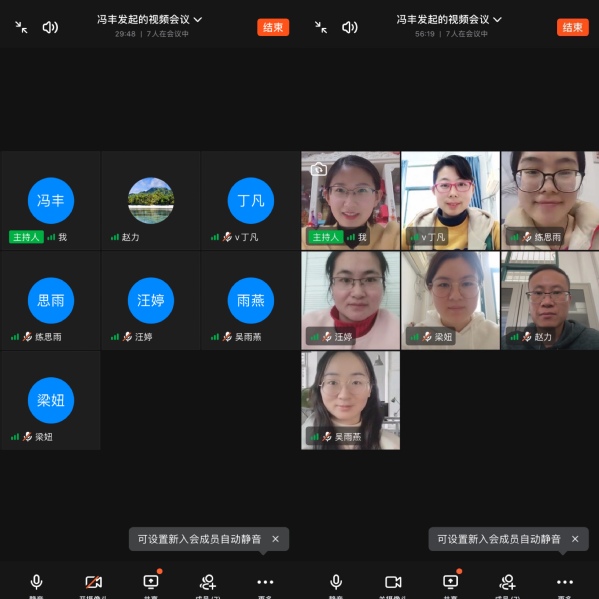Mute the microphone in the left meeting
Image resolution: width=599 pixels, height=599 pixels.
click(36, 582)
